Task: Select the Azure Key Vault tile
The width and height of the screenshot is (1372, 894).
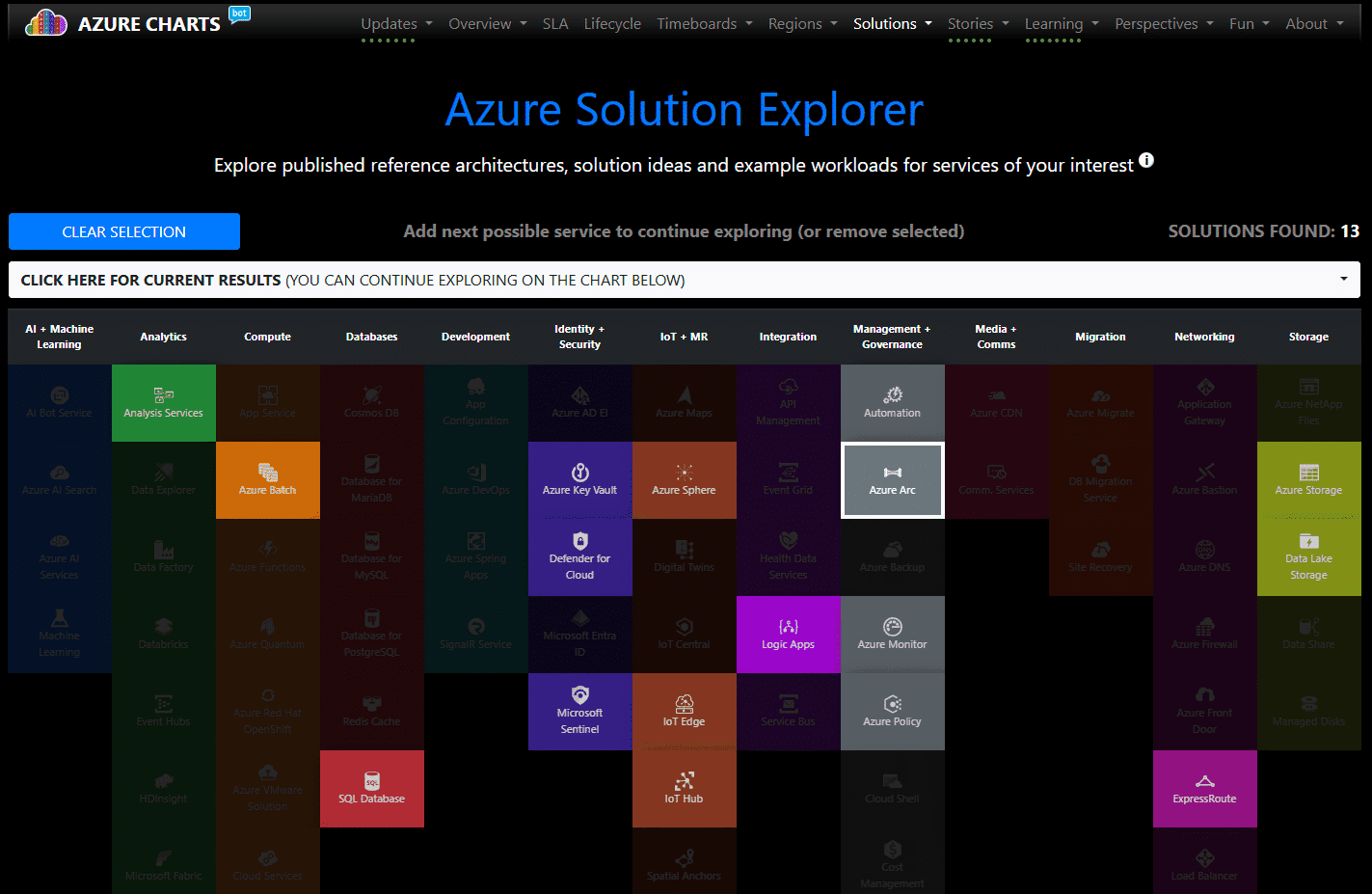Action: point(579,480)
